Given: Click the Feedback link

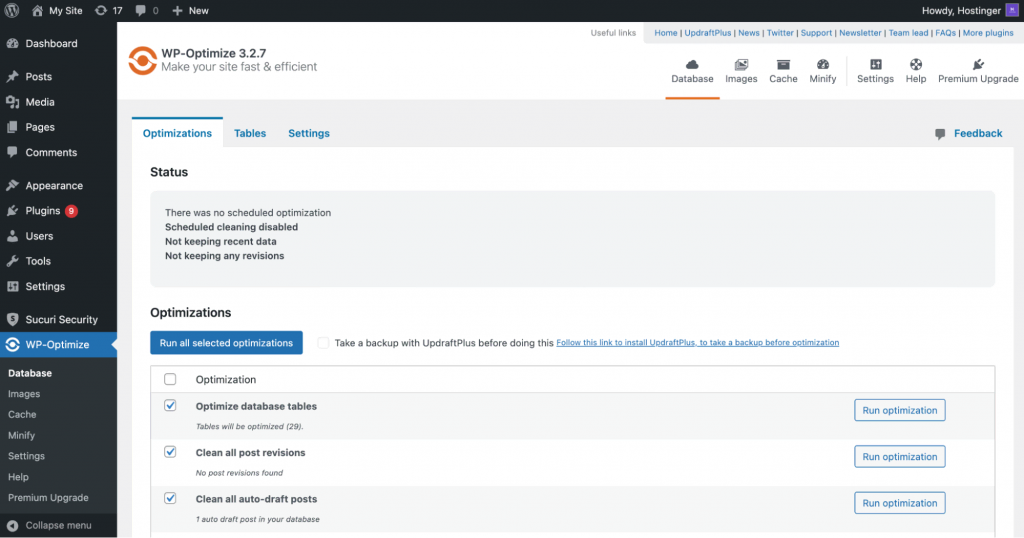Looking at the screenshot, I should 977,133.
